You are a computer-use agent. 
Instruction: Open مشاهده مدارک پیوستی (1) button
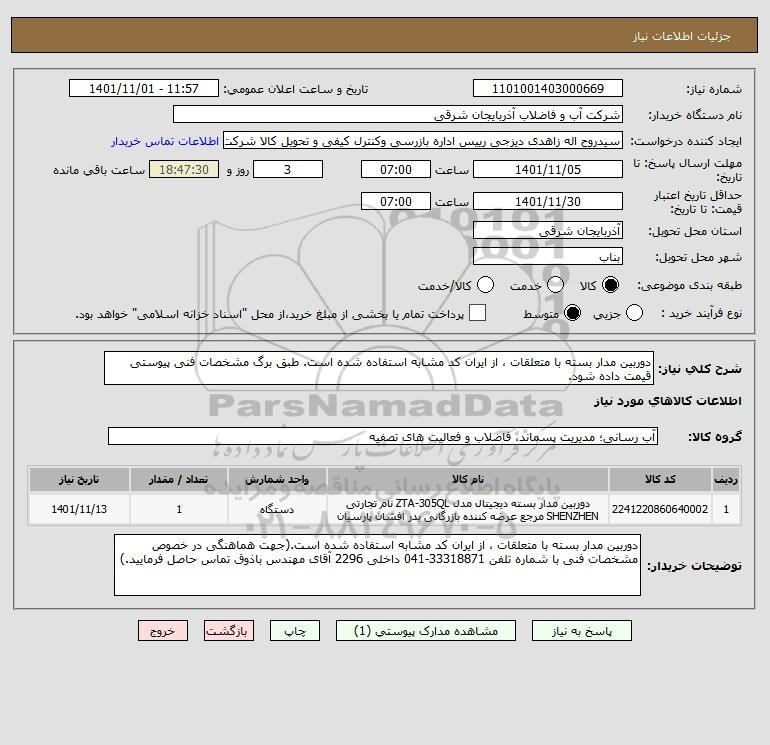coord(426,631)
